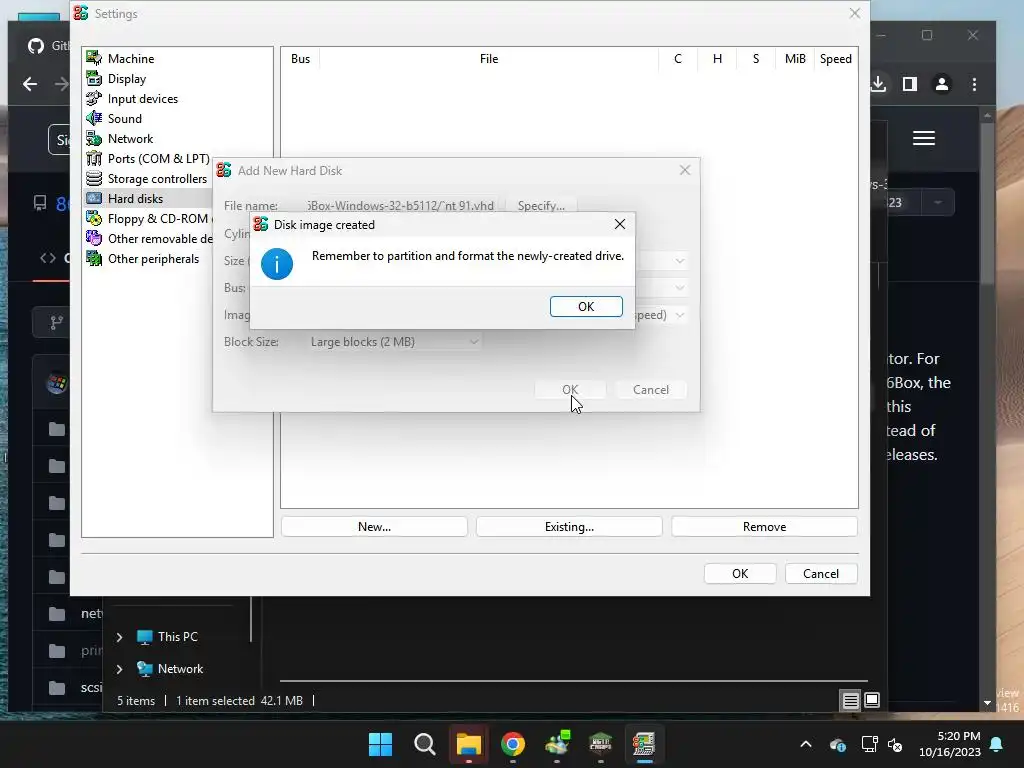The image size is (1024, 768).
Task: Switch File Explorer to details view
Action: pos(850,701)
